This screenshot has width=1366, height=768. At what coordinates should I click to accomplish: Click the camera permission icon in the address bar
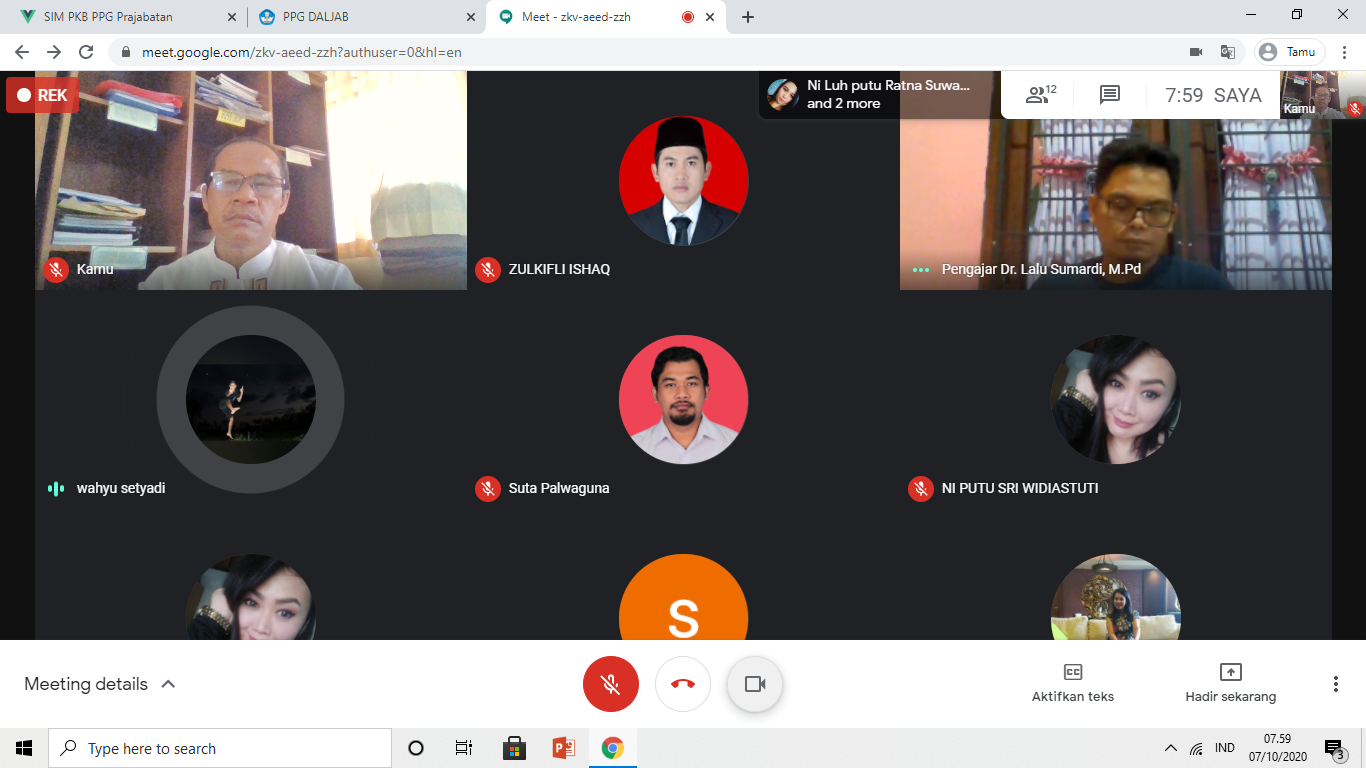1196,52
